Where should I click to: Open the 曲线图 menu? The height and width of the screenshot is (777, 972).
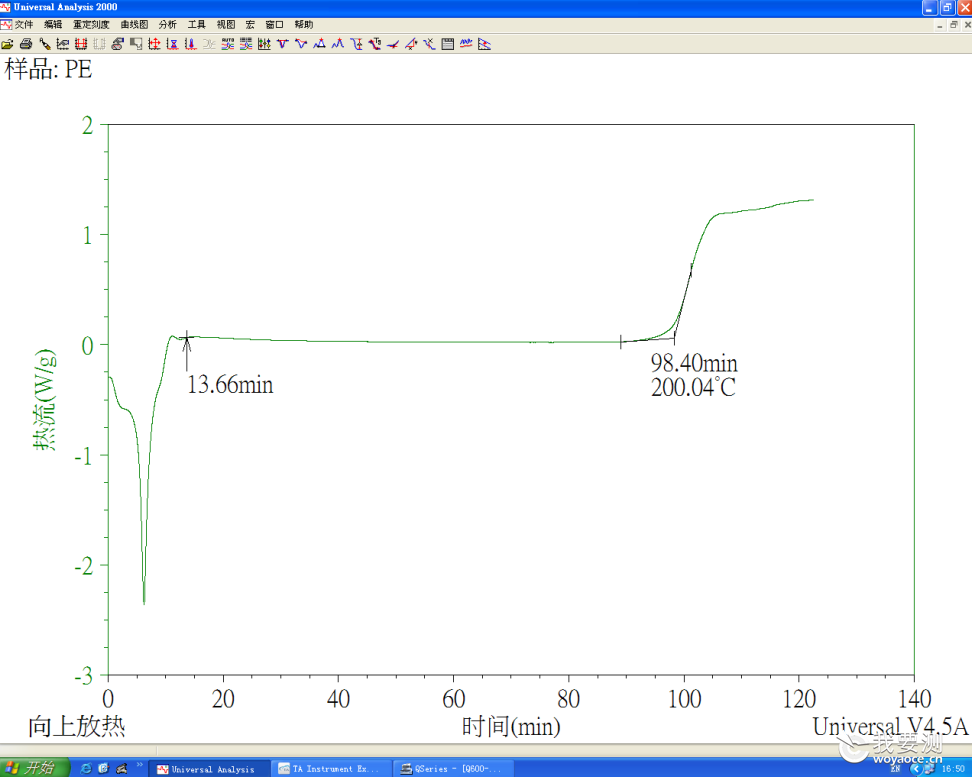click(135, 25)
